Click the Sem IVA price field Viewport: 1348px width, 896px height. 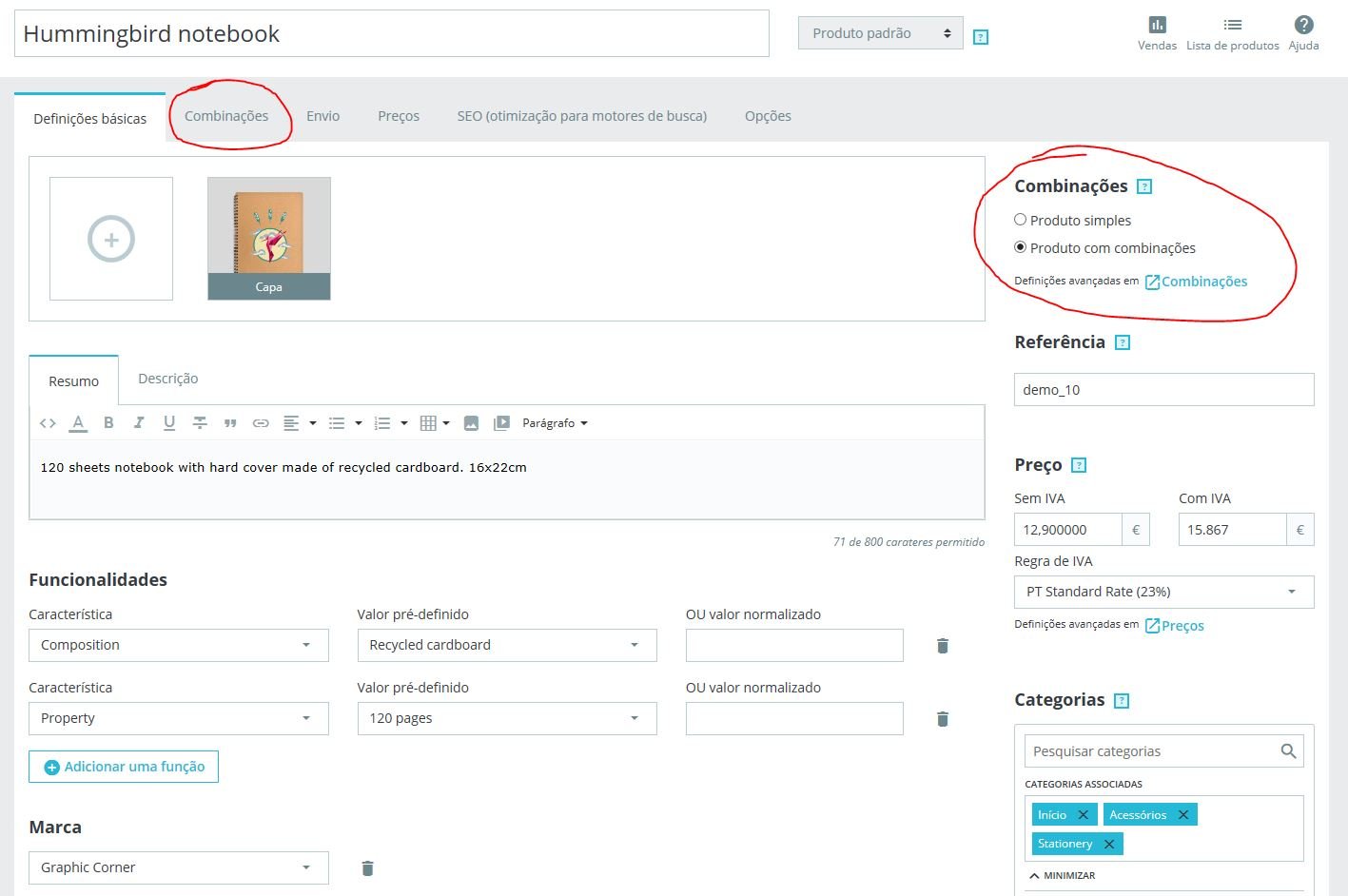coord(1068,530)
